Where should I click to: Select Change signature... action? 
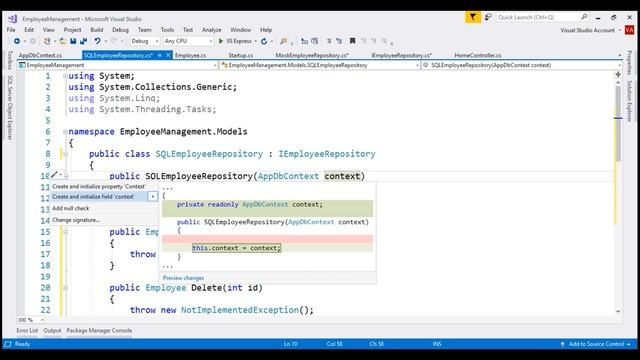coord(76,220)
